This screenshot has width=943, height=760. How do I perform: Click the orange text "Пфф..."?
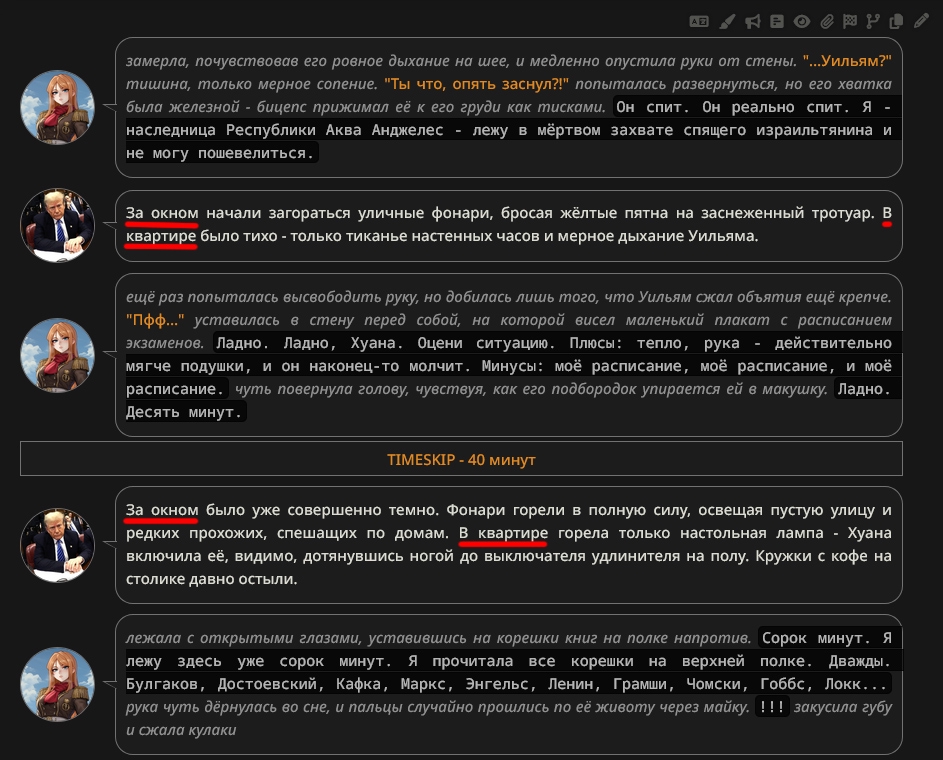[x=155, y=320]
